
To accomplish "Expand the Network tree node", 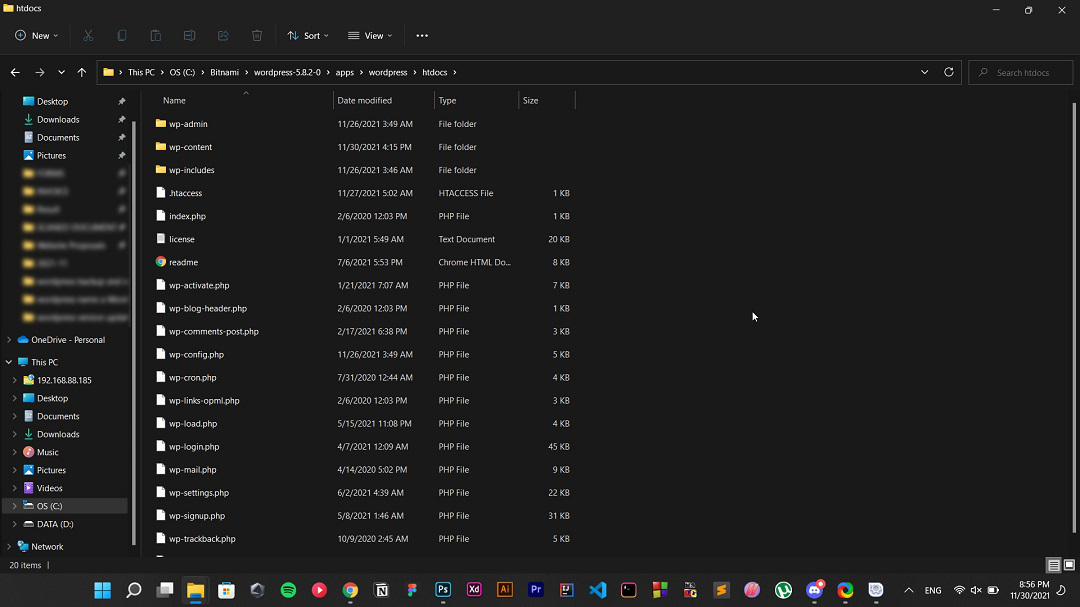I will click(x=9, y=546).
